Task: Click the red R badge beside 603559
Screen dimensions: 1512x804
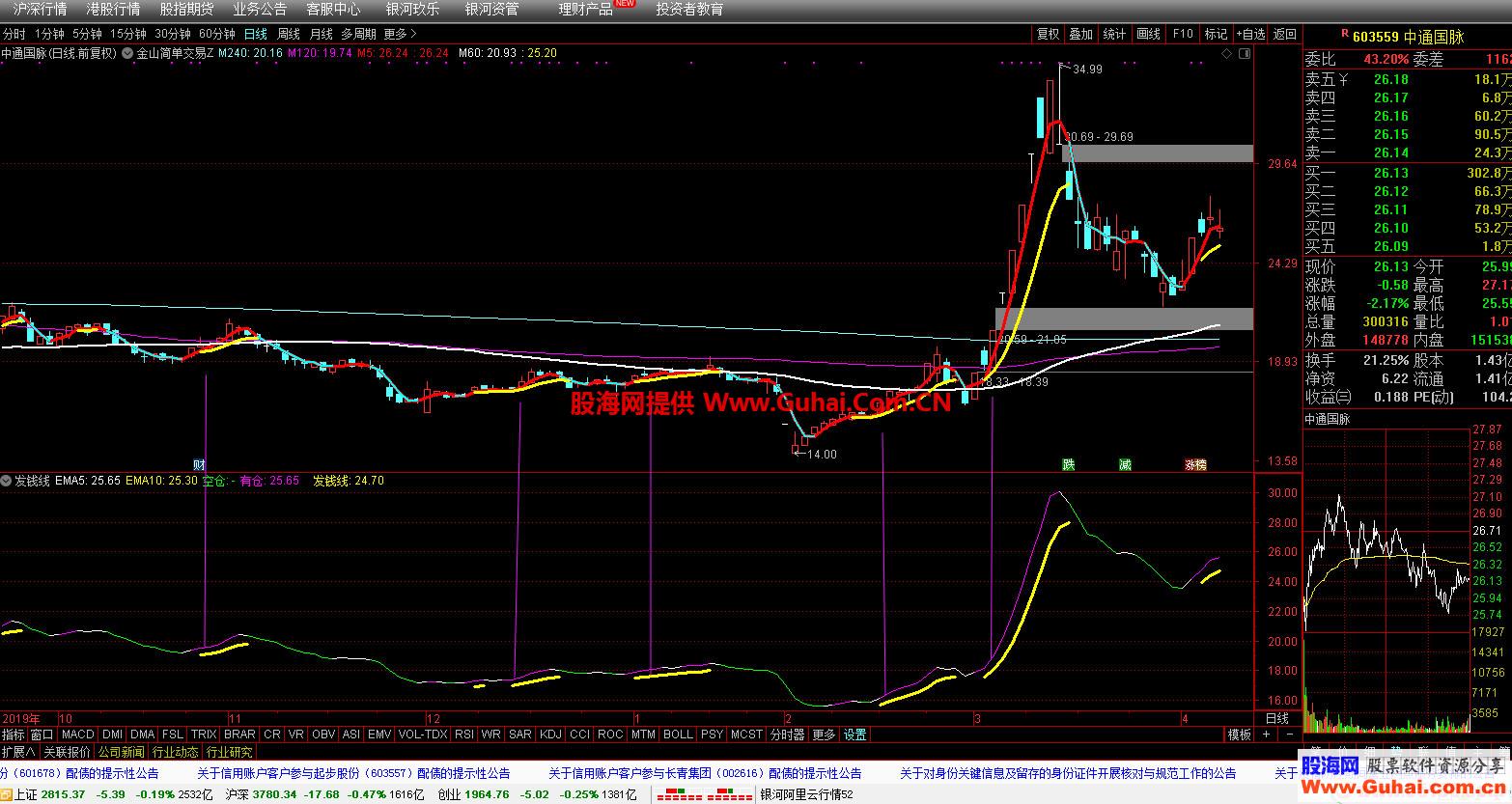Action: pos(1344,34)
